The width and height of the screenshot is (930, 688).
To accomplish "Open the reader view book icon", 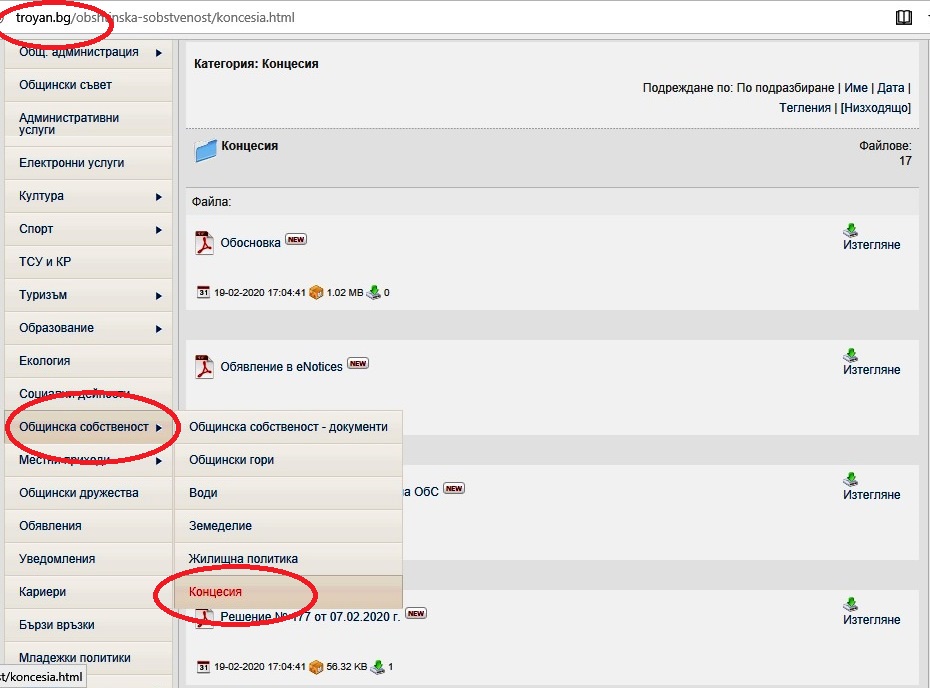I will click(x=903, y=18).
